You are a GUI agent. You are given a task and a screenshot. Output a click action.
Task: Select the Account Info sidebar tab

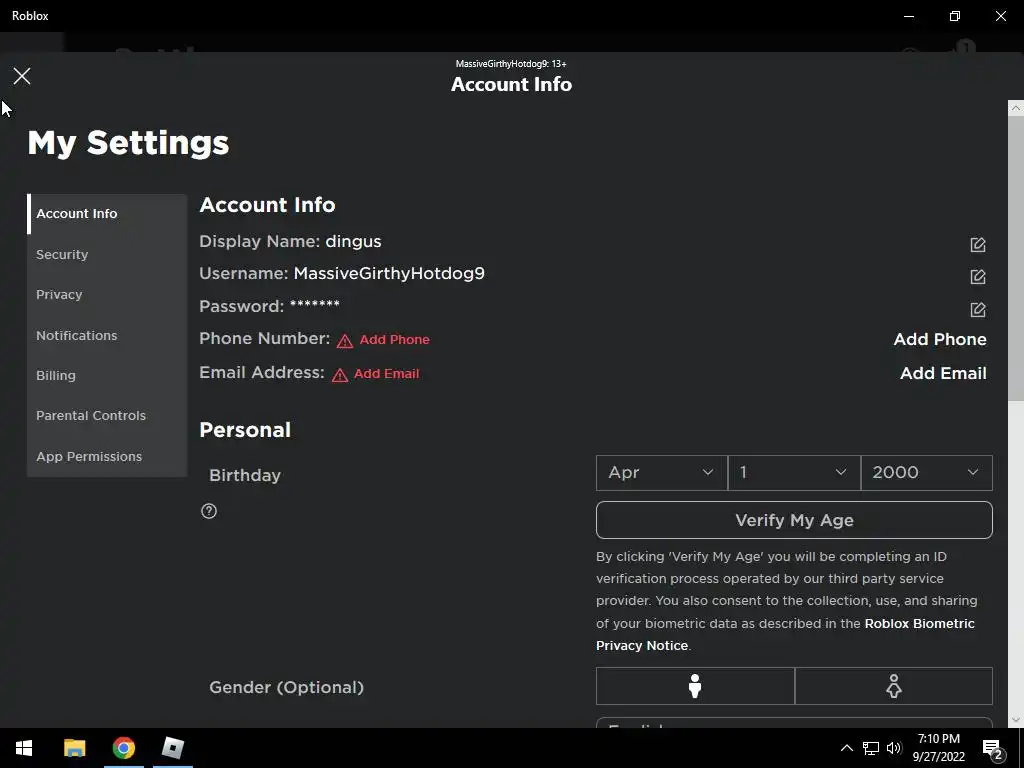(107, 214)
